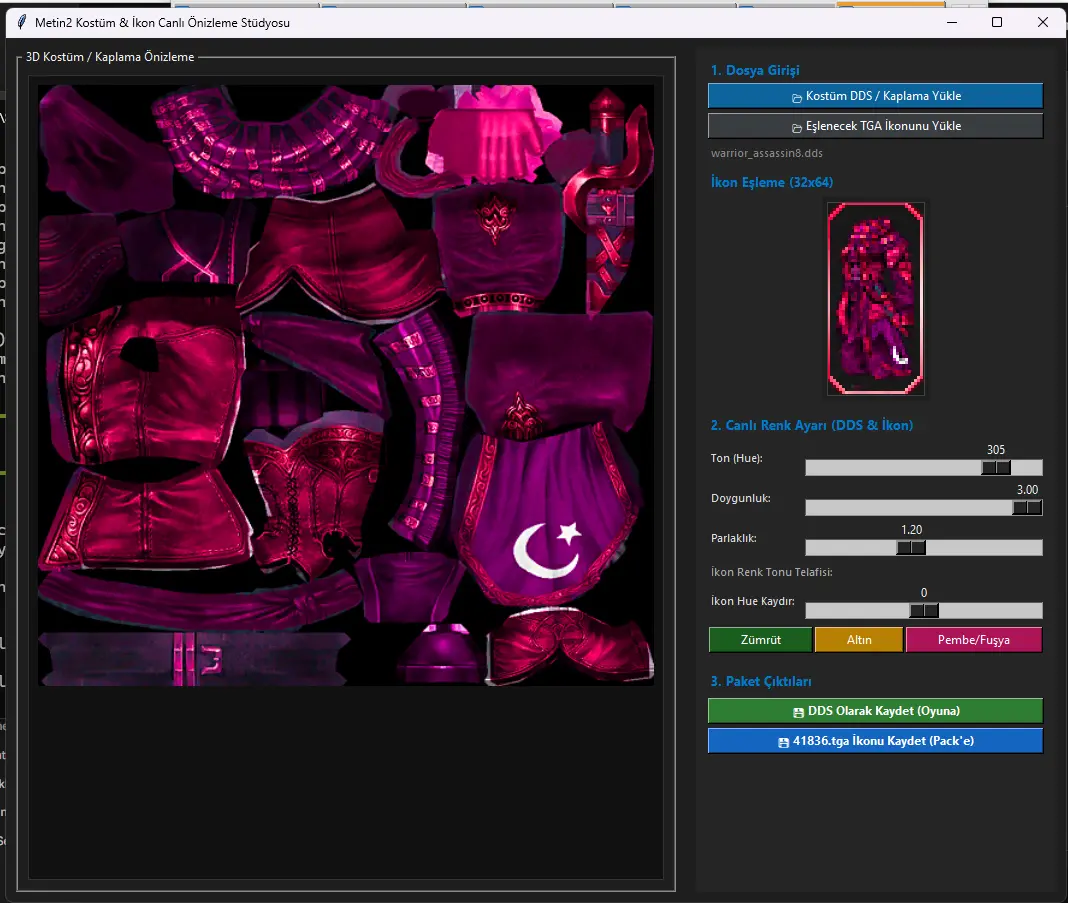Viewport: 1068px width, 903px height.
Task: Click Eşlenecek TGA İkonunu Yükle button
Action: point(875,126)
